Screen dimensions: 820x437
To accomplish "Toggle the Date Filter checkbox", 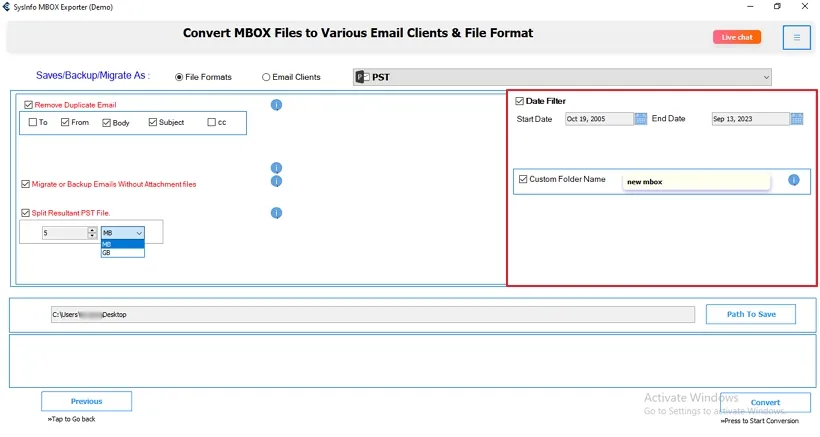I will click(519, 101).
